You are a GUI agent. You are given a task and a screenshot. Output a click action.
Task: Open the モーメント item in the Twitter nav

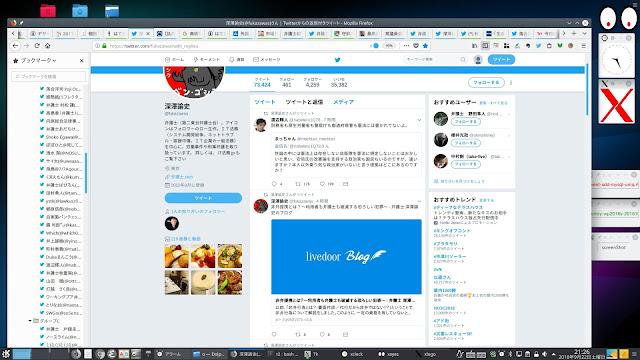pyautogui.click(x=207, y=60)
